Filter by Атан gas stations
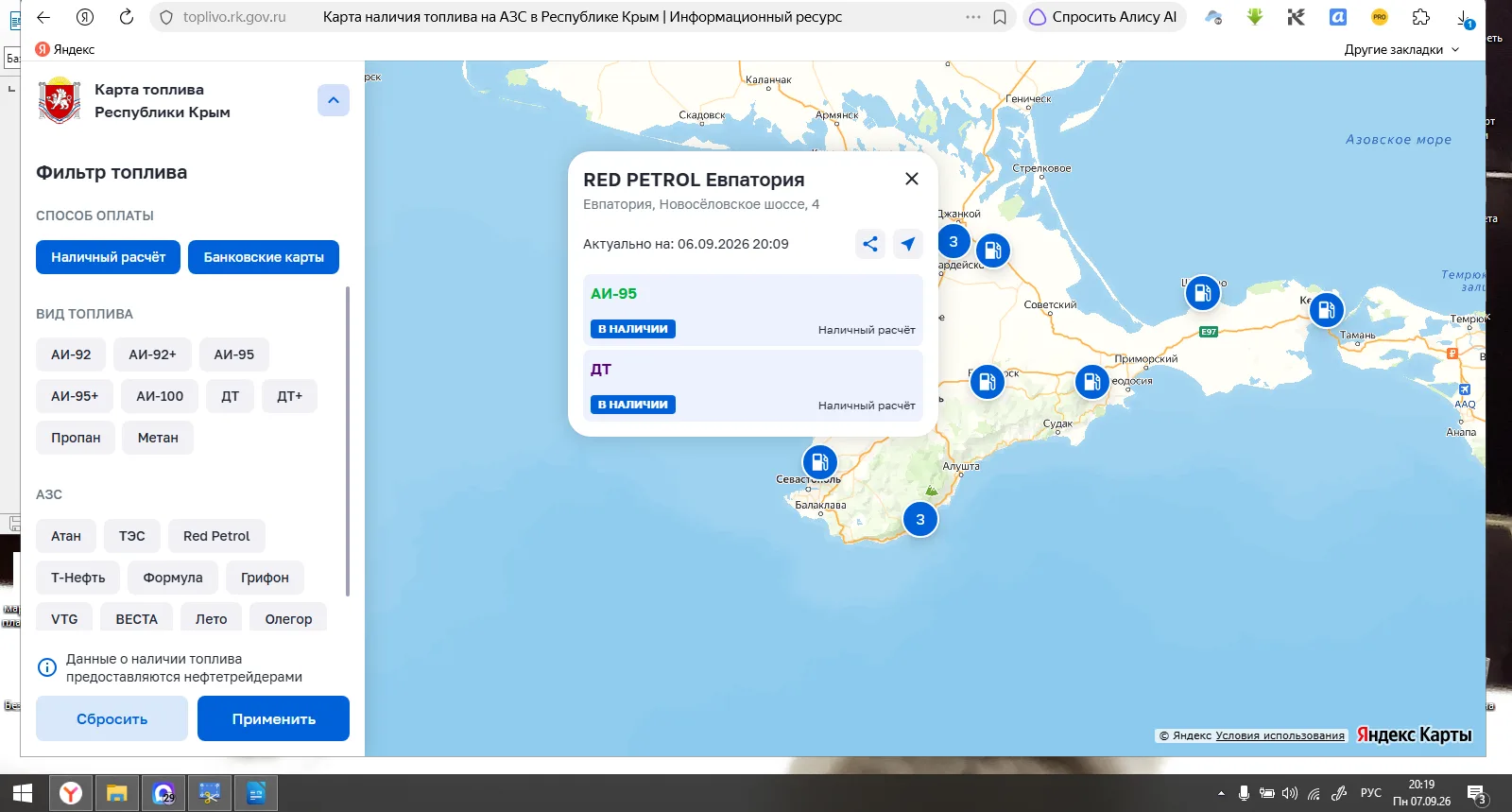Image resolution: width=1512 pixels, height=812 pixels. (x=66, y=536)
